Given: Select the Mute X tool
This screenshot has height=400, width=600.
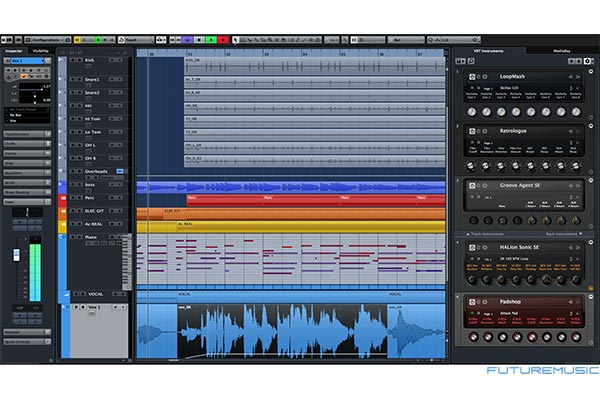Looking at the screenshot, I should (x=277, y=40).
